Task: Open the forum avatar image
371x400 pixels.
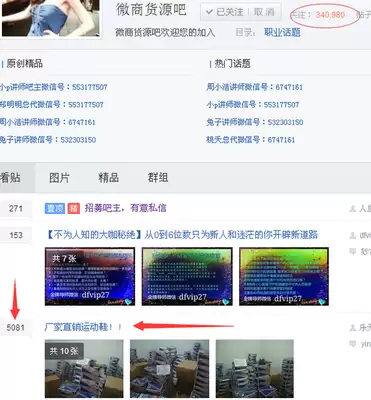Action: coord(50,18)
